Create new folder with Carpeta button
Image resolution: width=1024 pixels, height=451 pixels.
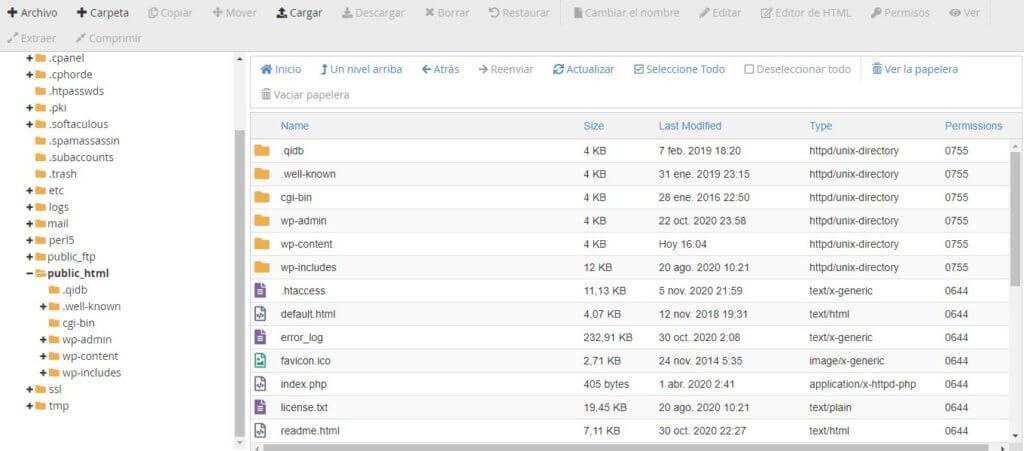tap(102, 13)
